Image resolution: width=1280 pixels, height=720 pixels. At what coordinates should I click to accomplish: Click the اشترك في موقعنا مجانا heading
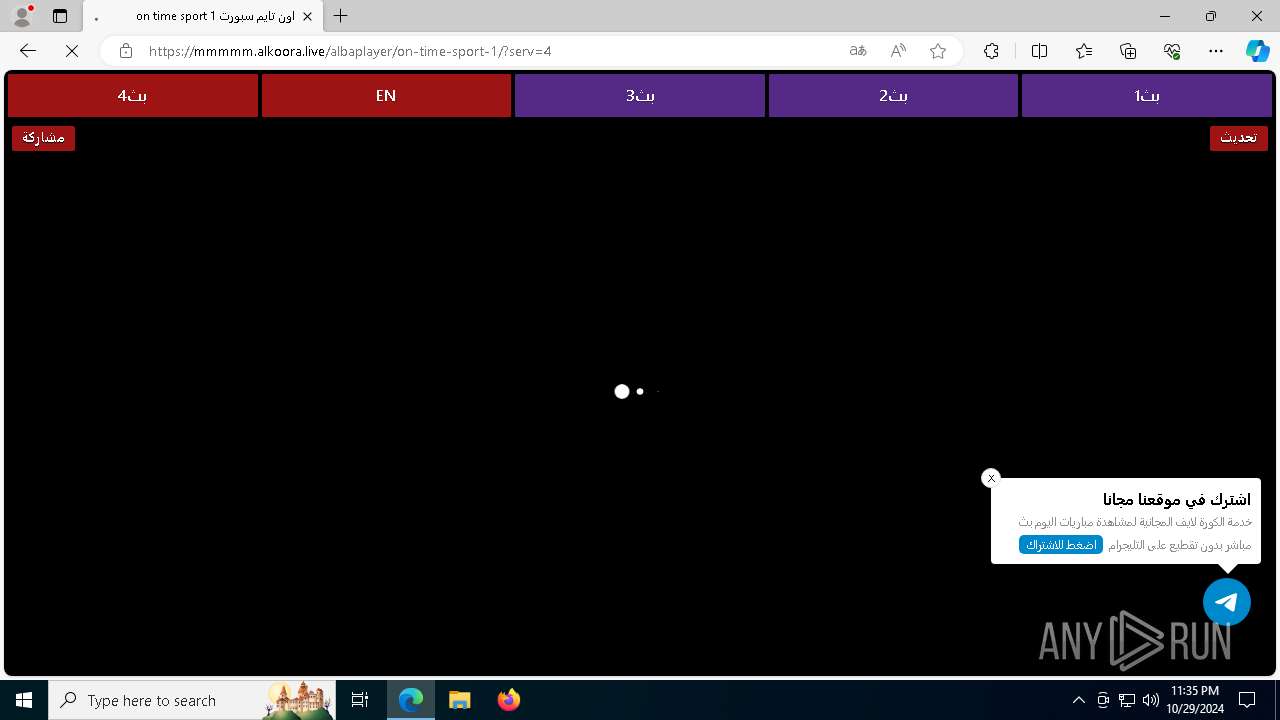1177,499
